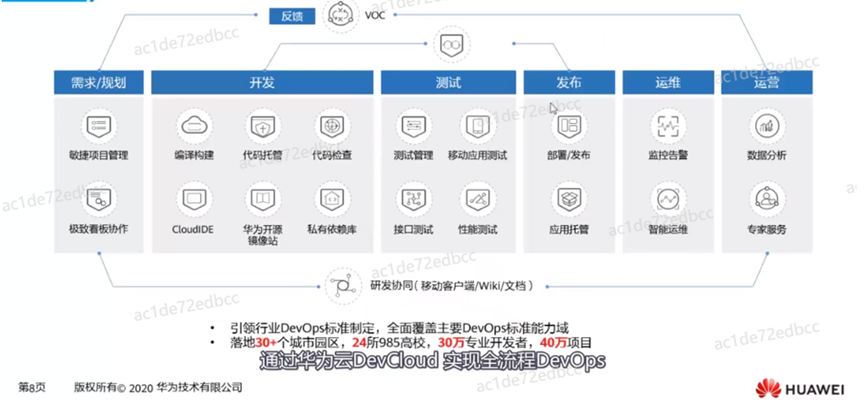
Task: Select the 测试管理 icon
Action: pos(414,126)
